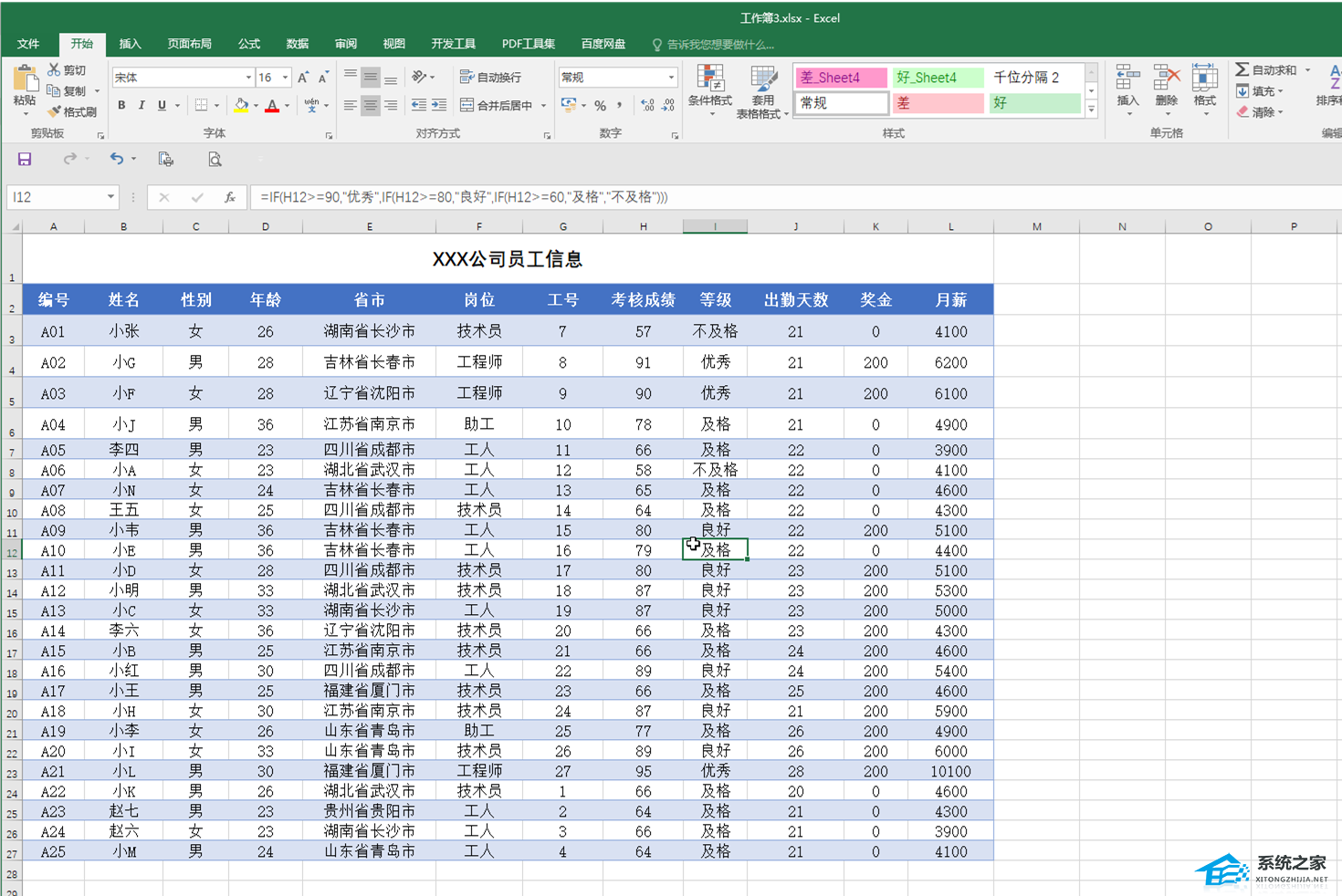Toggle Italic formatting
Image resolution: width=1342 pixels, height=896 pixels.
click(x=142, y=106)
